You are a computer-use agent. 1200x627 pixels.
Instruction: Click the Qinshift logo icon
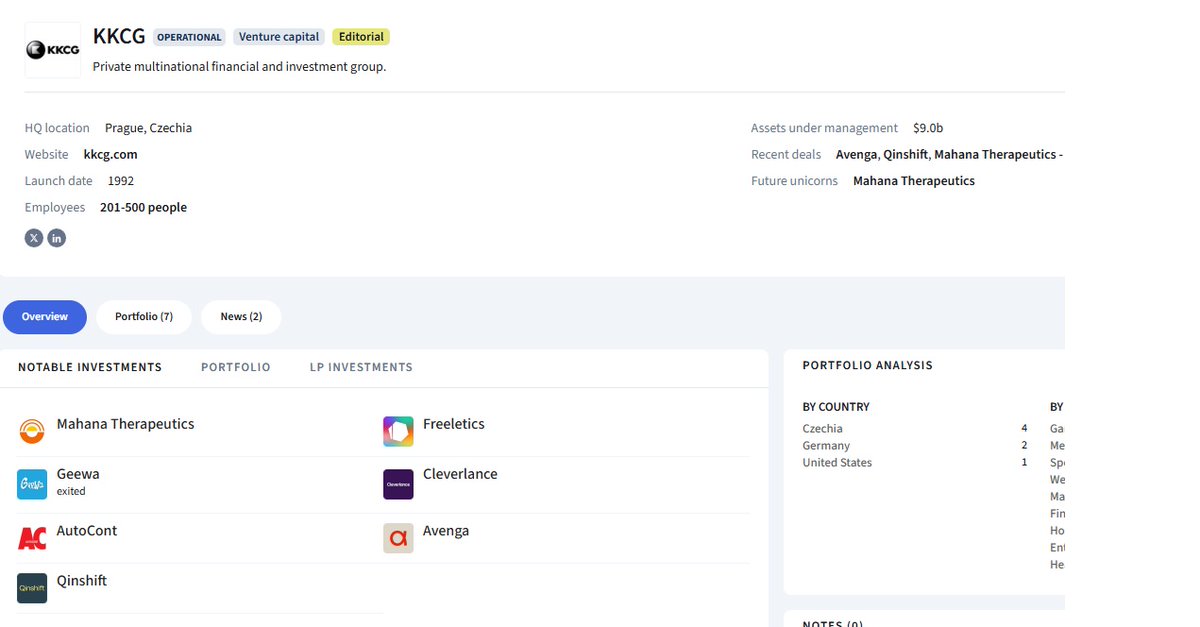(32, 588)
